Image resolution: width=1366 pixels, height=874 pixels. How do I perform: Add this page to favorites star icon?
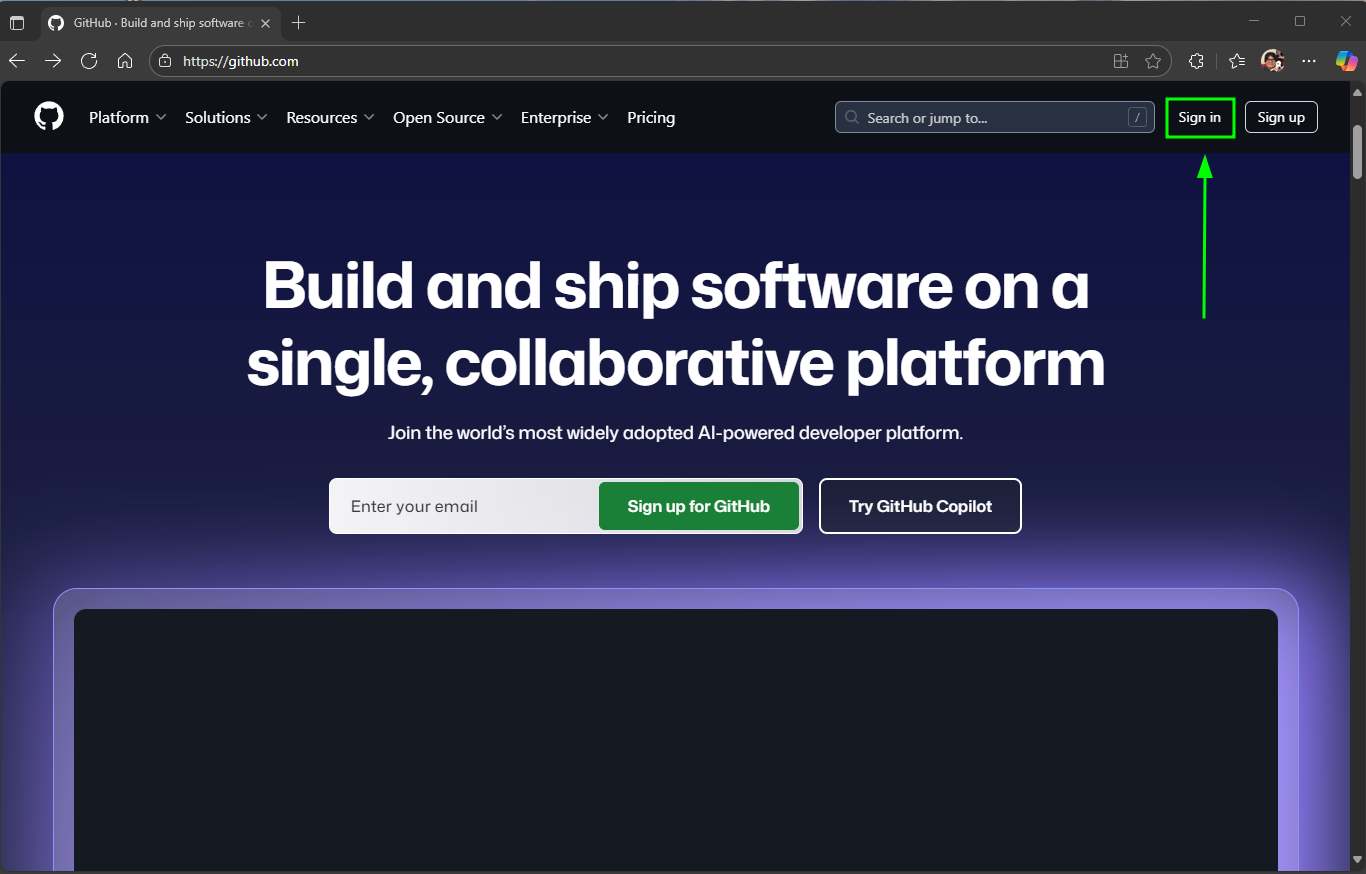[x=1153, y=61]
